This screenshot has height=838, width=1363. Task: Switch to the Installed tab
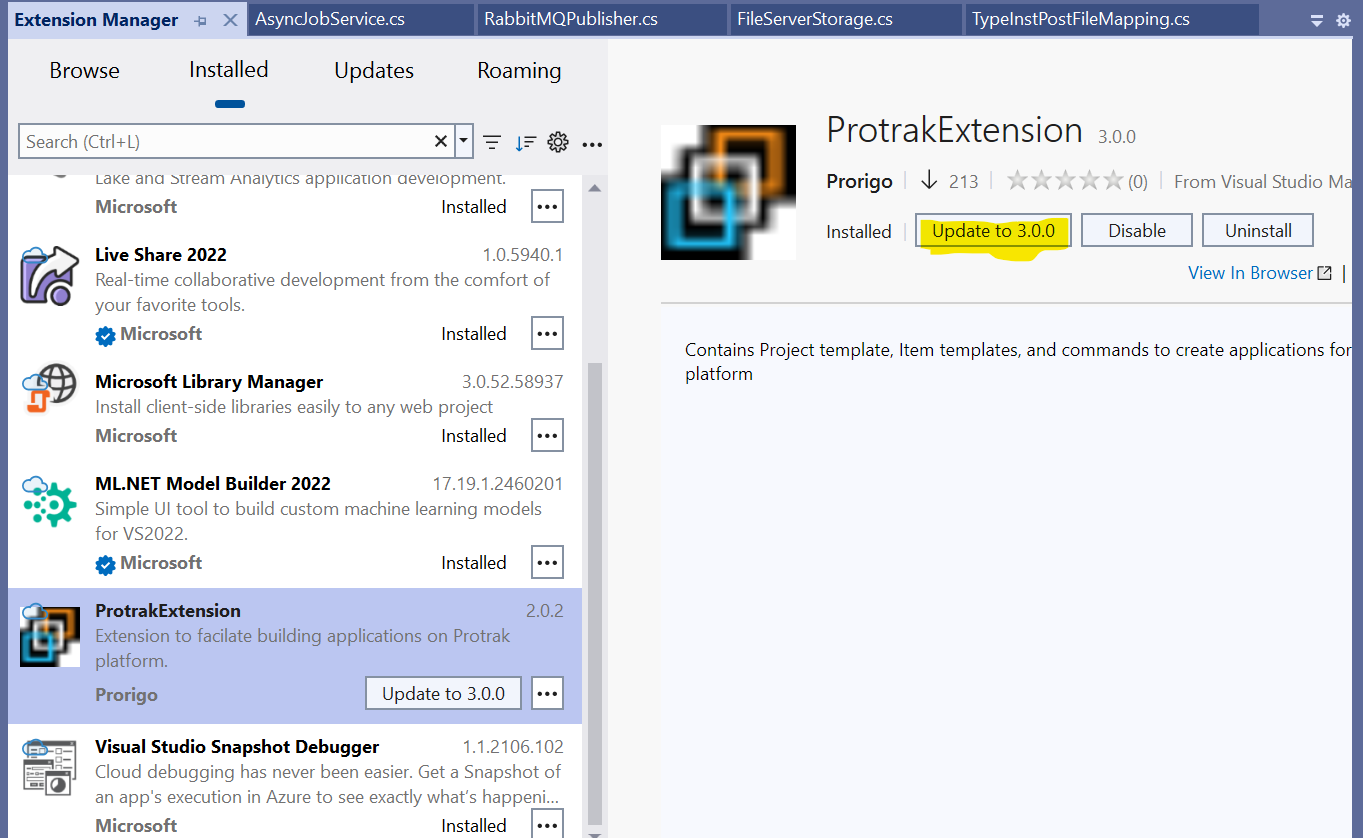pyautogui.click(x=229, y=69)
